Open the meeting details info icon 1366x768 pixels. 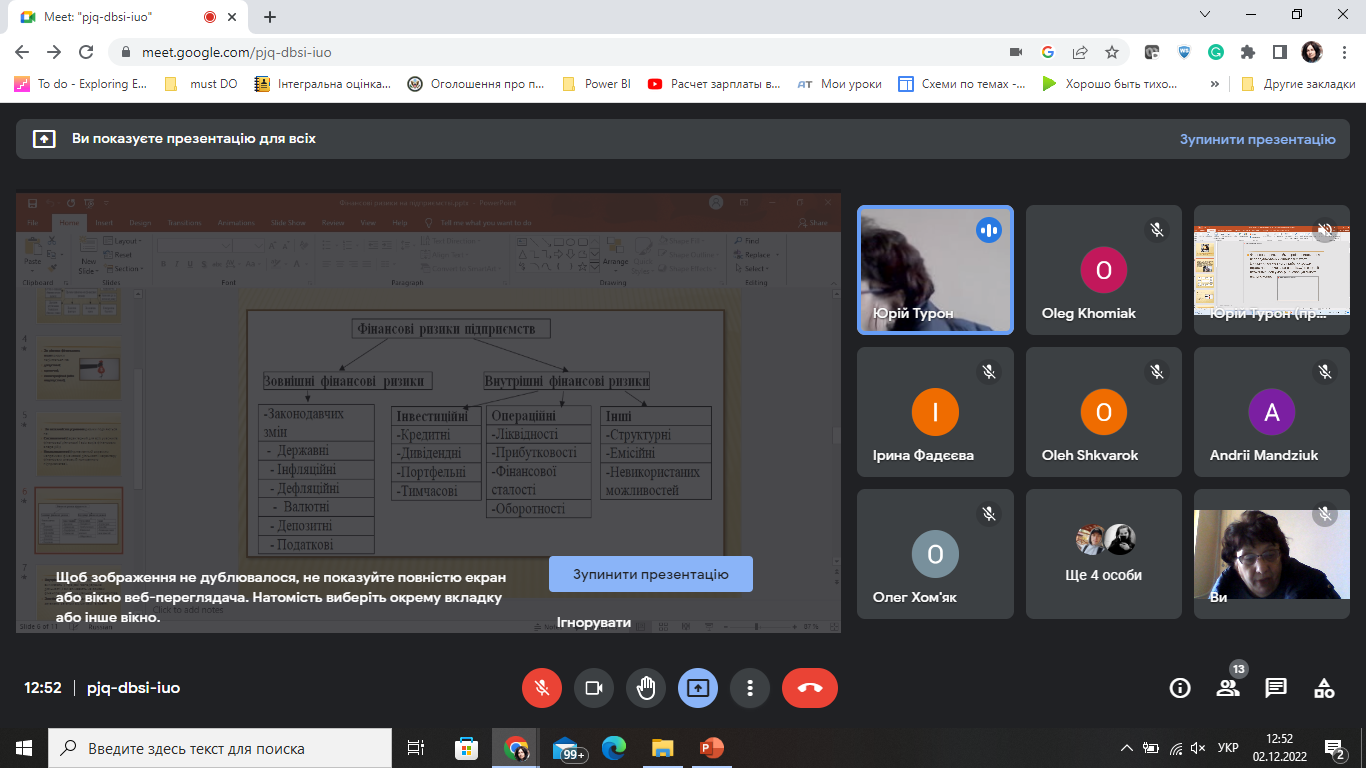pos(1180,688)
